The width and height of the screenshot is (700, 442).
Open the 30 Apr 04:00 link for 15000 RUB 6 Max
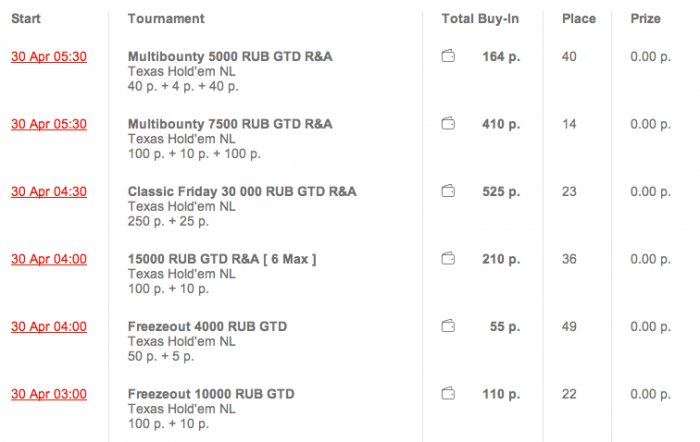tap(49, 259)
